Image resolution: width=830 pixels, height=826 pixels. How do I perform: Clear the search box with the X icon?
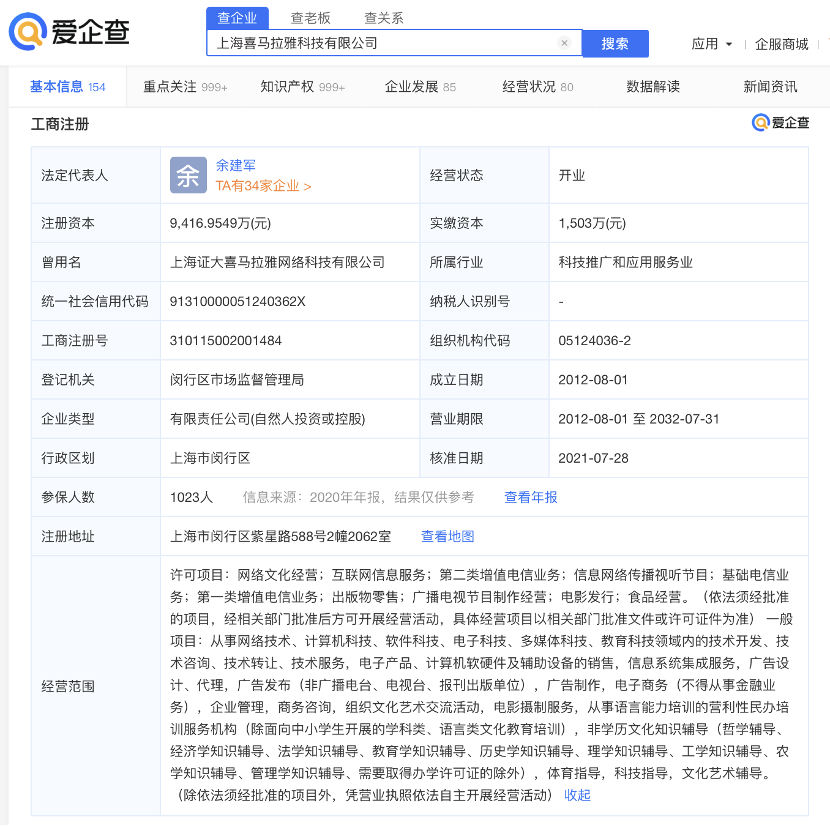tap(564, 43)
